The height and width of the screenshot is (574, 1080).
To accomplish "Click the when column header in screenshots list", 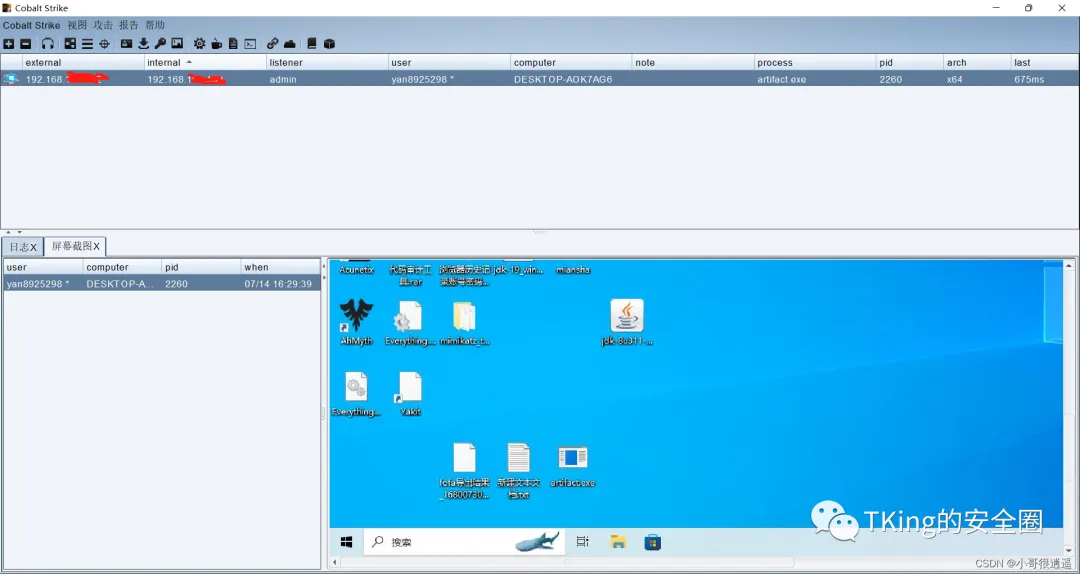I will (280, 267).
